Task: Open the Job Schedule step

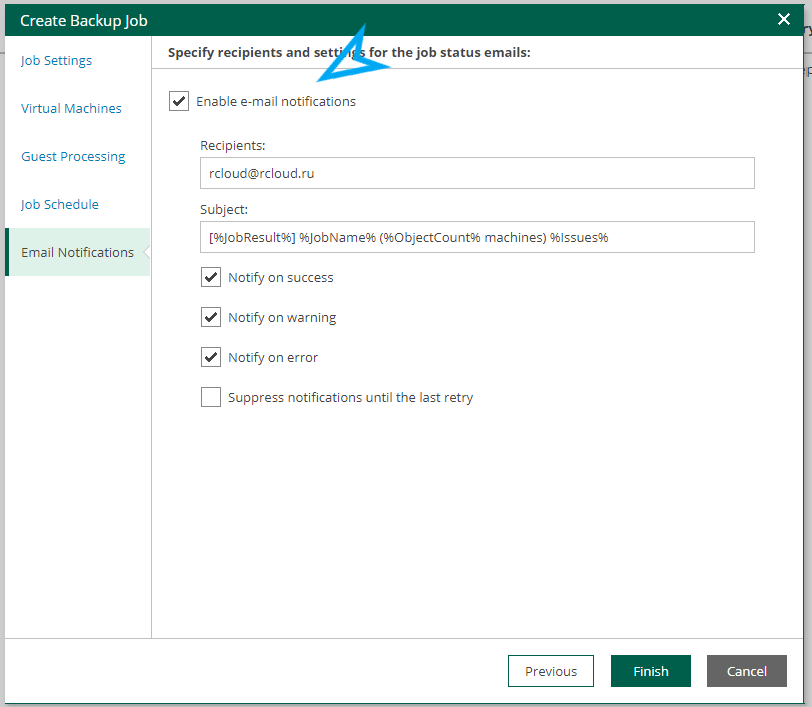Action: click(x=60, y=205)
